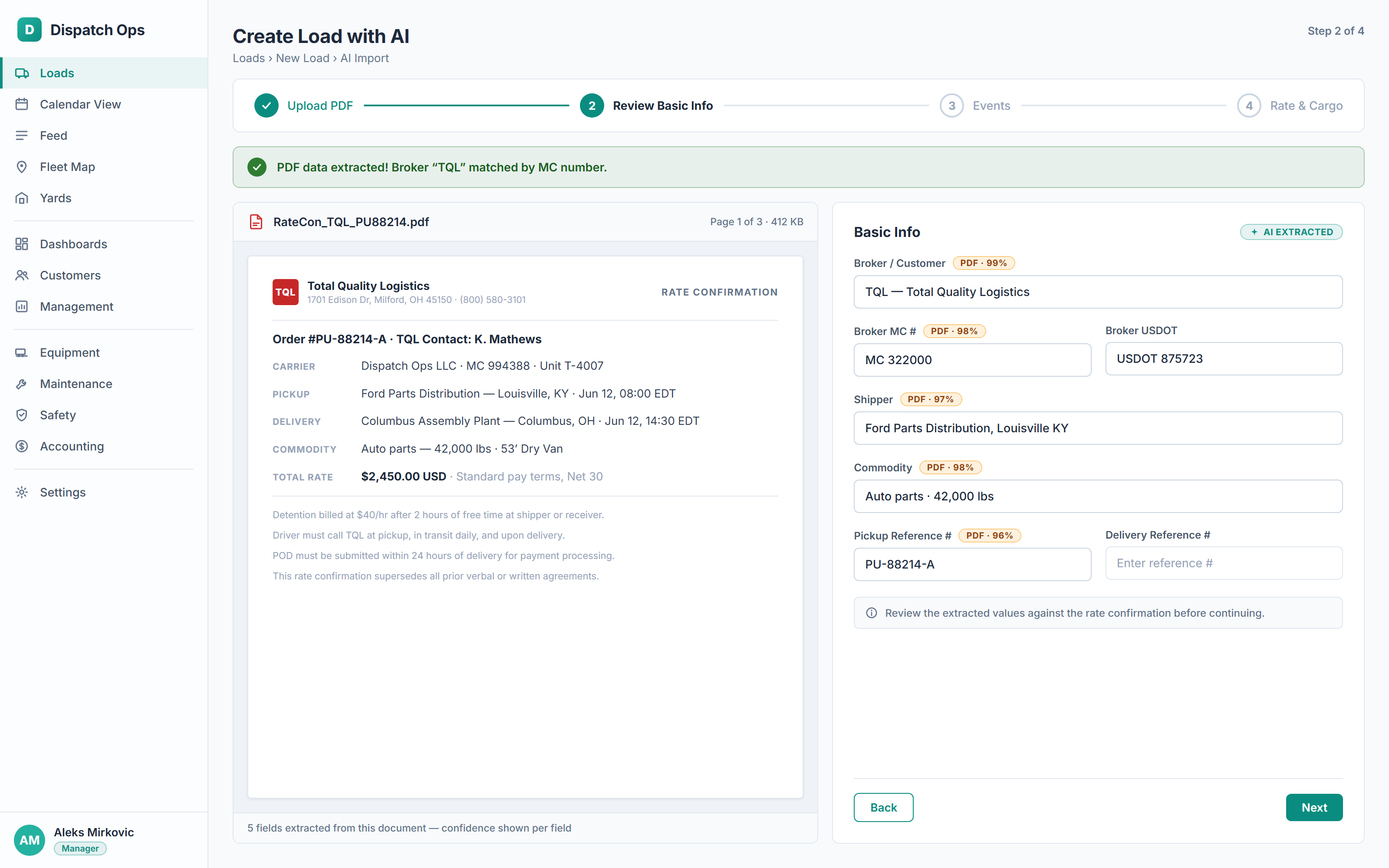1389x868 pixels.
Task: Click the TQL red logo in PDF
Action: [285, 292]
